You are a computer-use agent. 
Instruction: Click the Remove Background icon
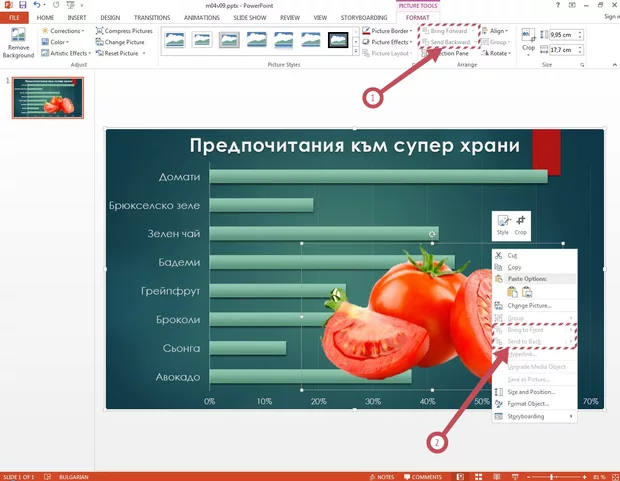point(18,43)
